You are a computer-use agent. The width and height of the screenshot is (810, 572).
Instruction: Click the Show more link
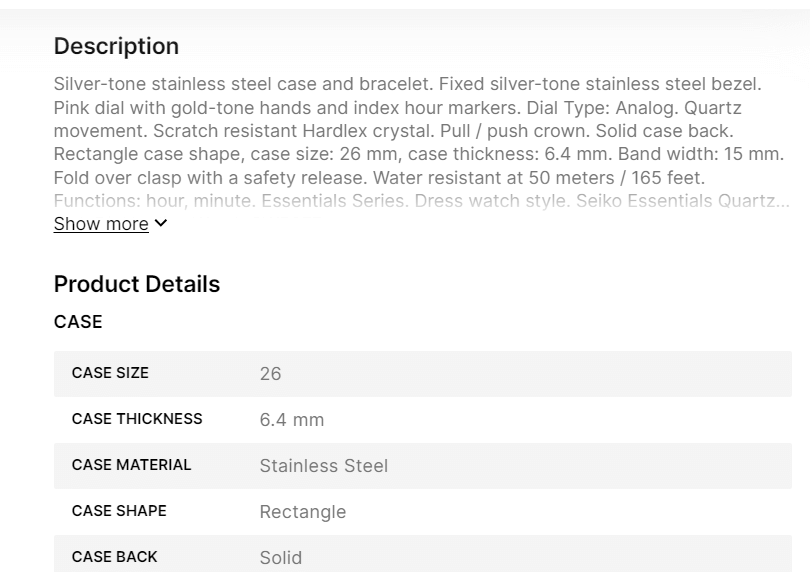tap(101, 224)
